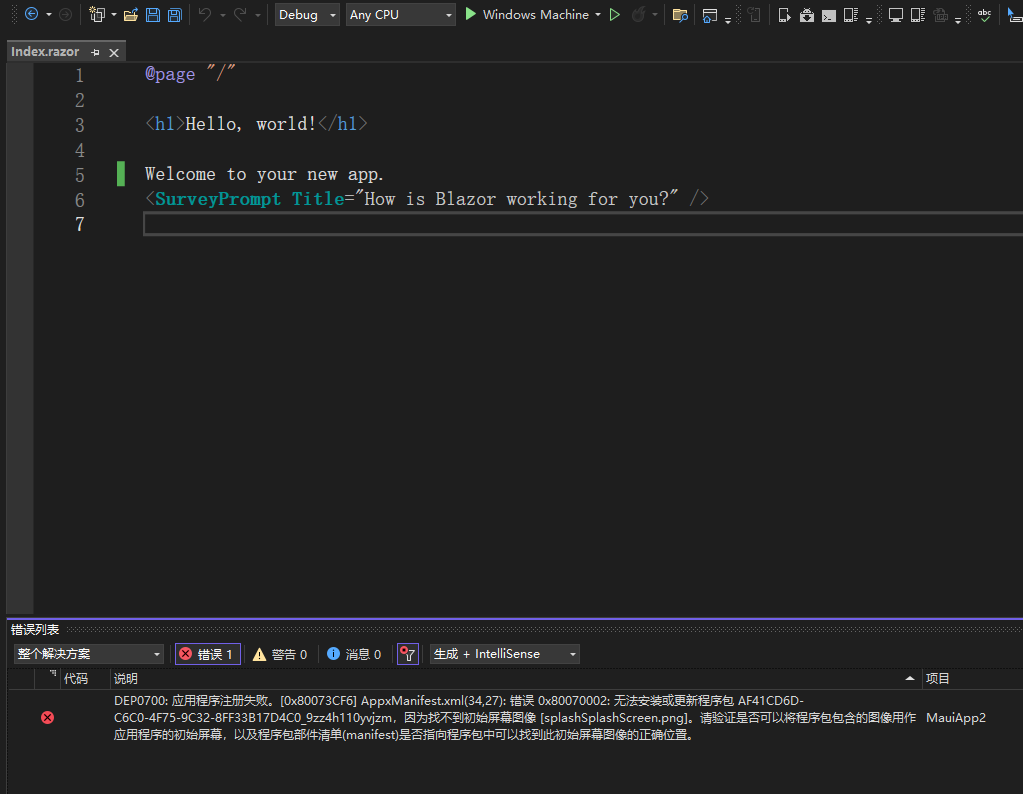Click the empty line 7 in editor
Screen dimensions: 1023x794
tap(583, 224)
